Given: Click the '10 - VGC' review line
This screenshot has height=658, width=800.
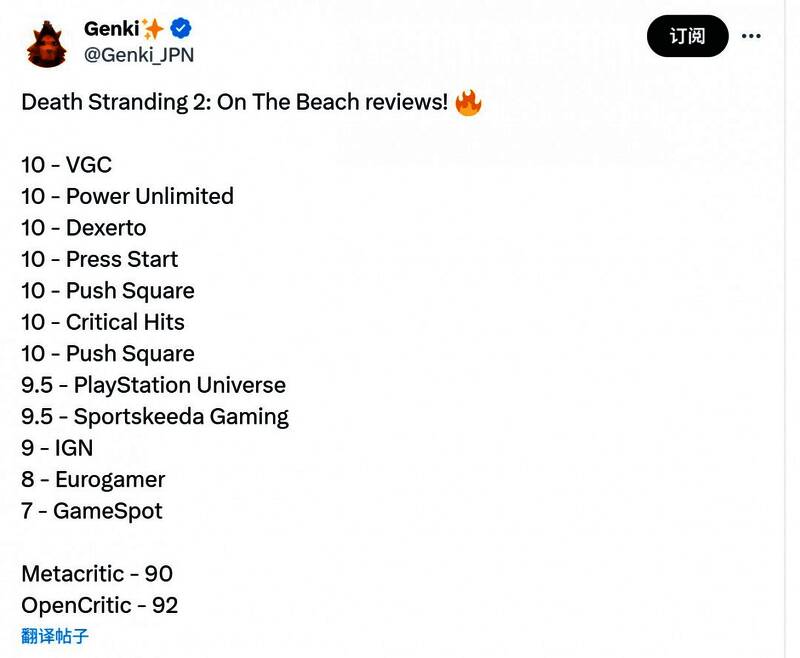Looking at the screenshot, I should click(x=66, y=165).
